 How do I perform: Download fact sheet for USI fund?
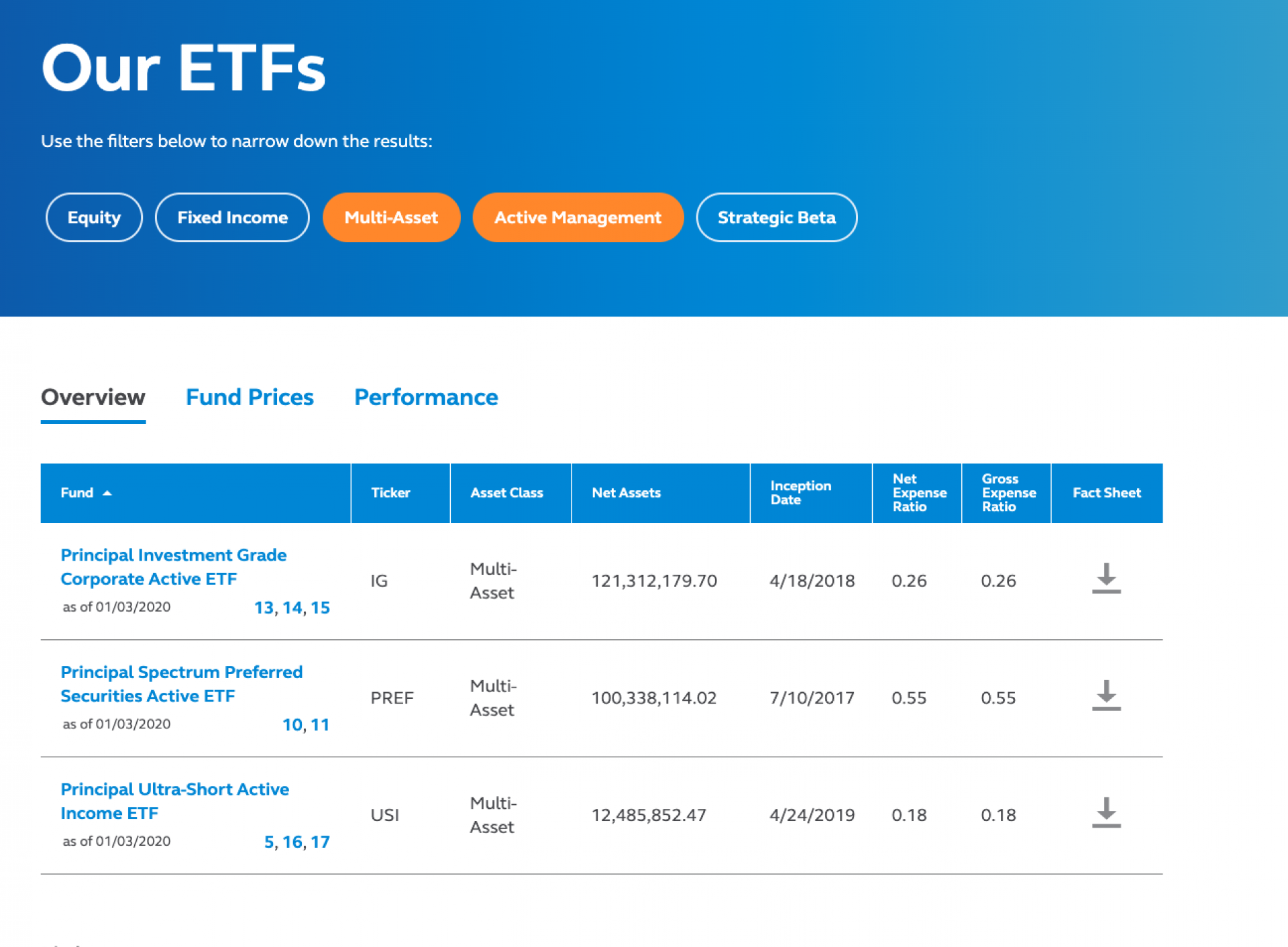pyautogui.click(x=1106, y=813)
